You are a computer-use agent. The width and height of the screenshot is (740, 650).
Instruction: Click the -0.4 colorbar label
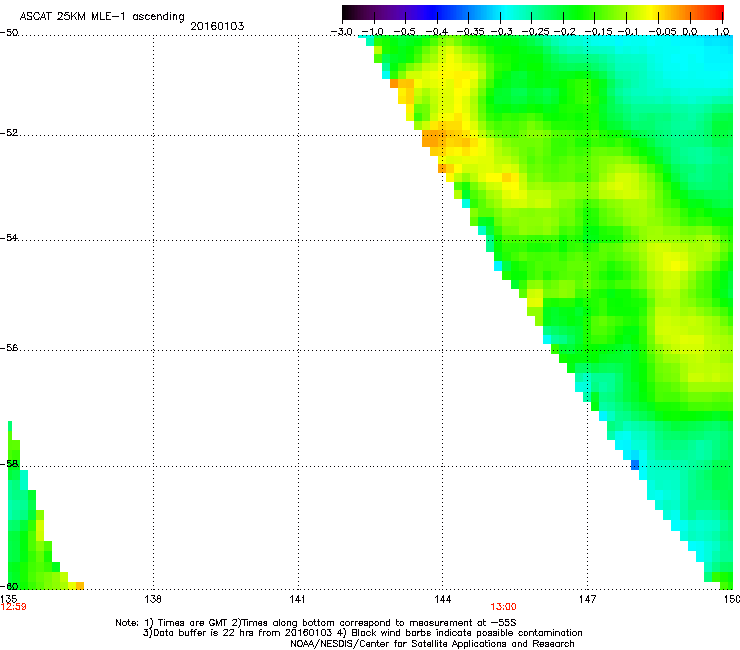(437, 32)
